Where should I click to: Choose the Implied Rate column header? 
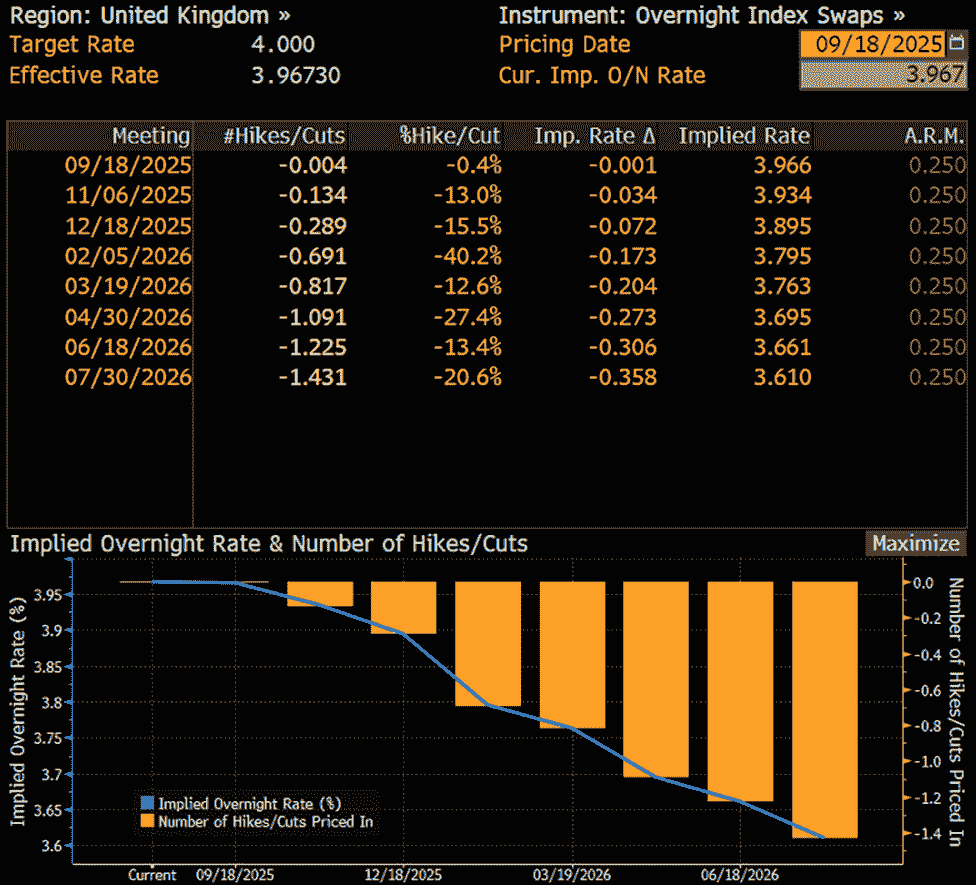(744, 136)
